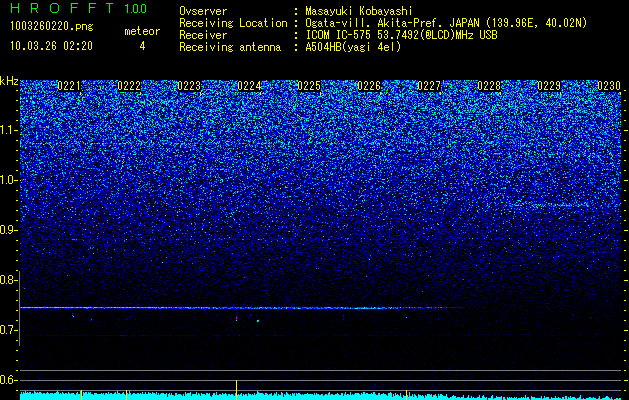Click the "Receiving Location" field label
The height and width of the screenshot is (400, 629).
(x=233, y=23)
